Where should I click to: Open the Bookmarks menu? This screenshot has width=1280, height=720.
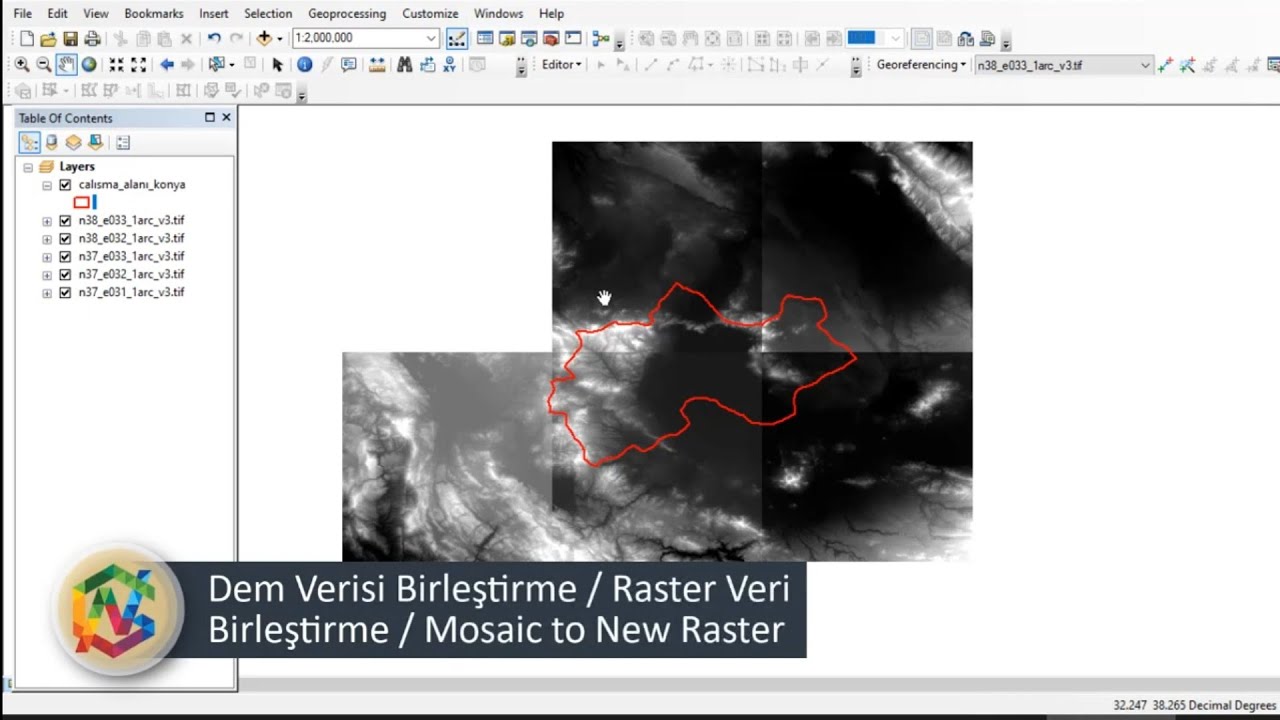[154, 13]
